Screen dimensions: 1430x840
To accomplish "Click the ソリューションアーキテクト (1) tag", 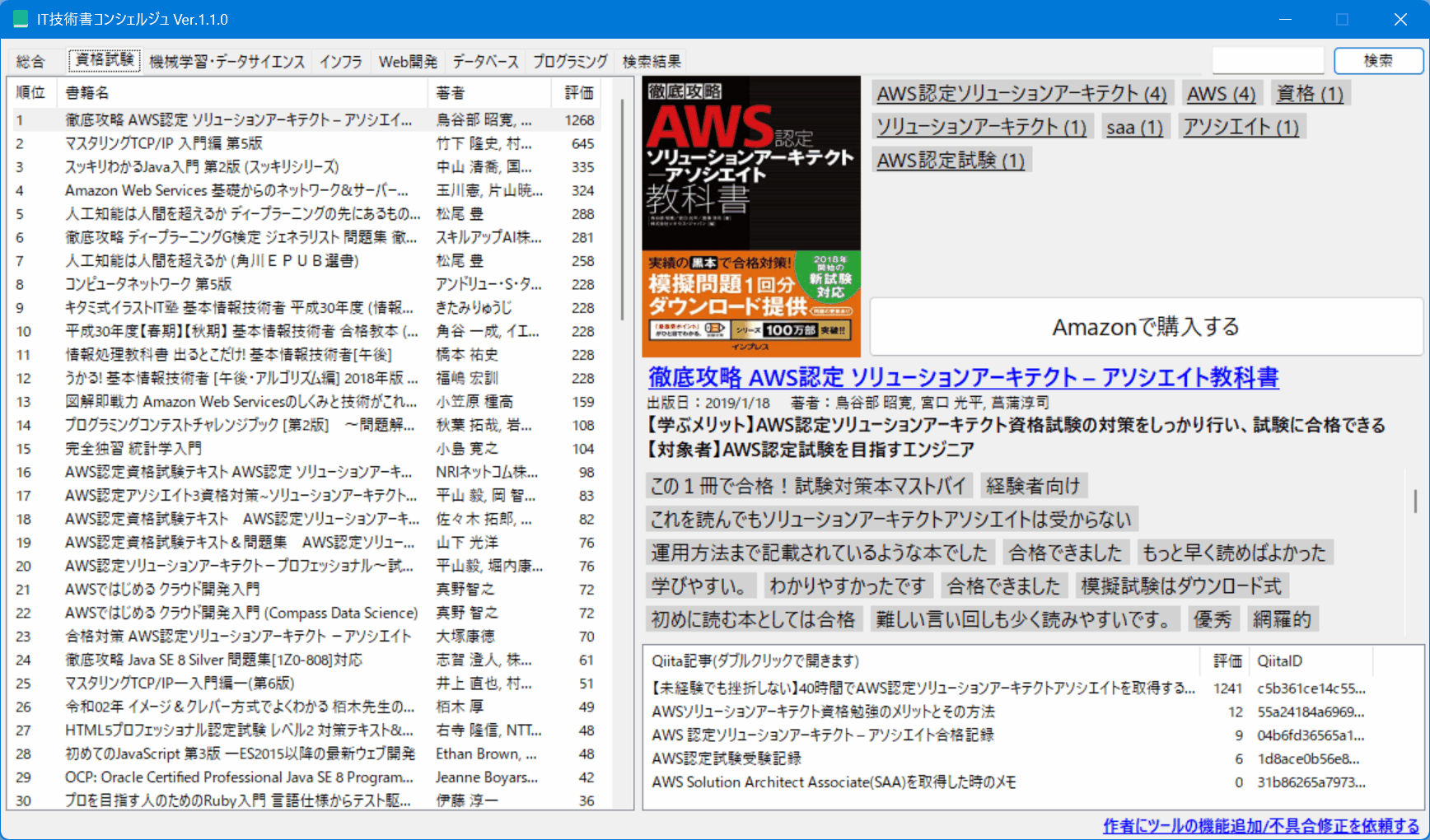I will [981, 127].
